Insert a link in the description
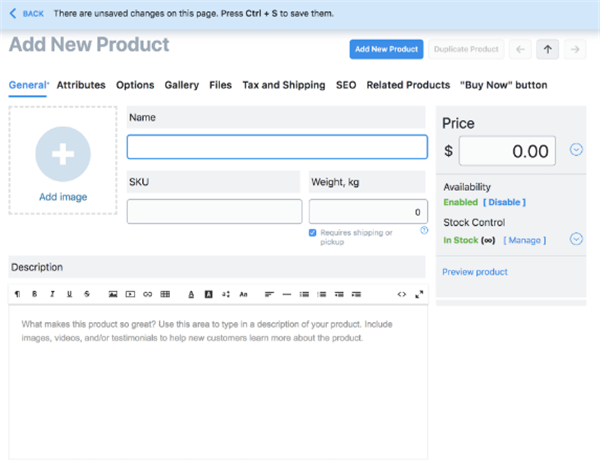 pos(148,294)
